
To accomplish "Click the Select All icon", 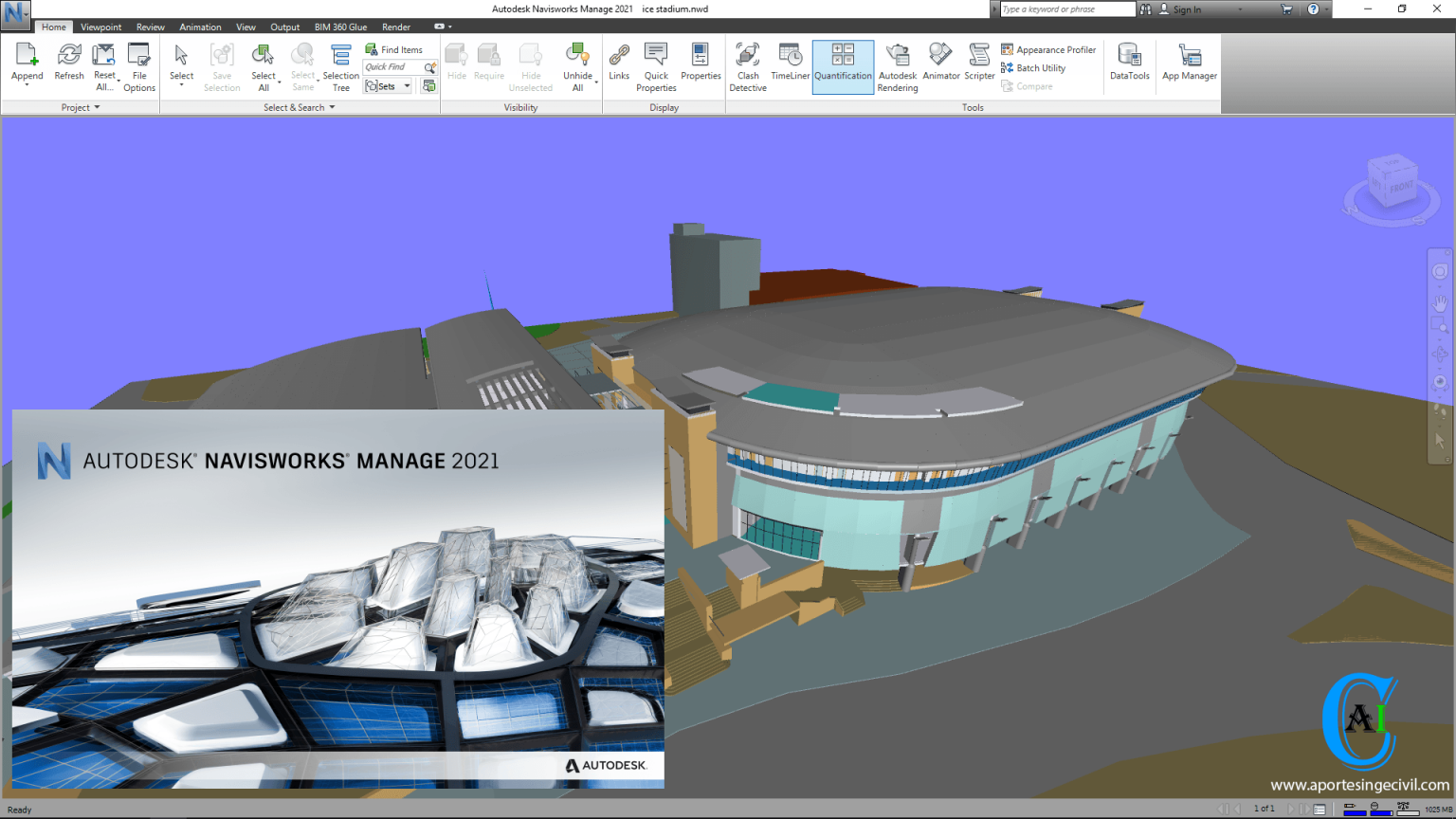I will [x=264, y=55].
